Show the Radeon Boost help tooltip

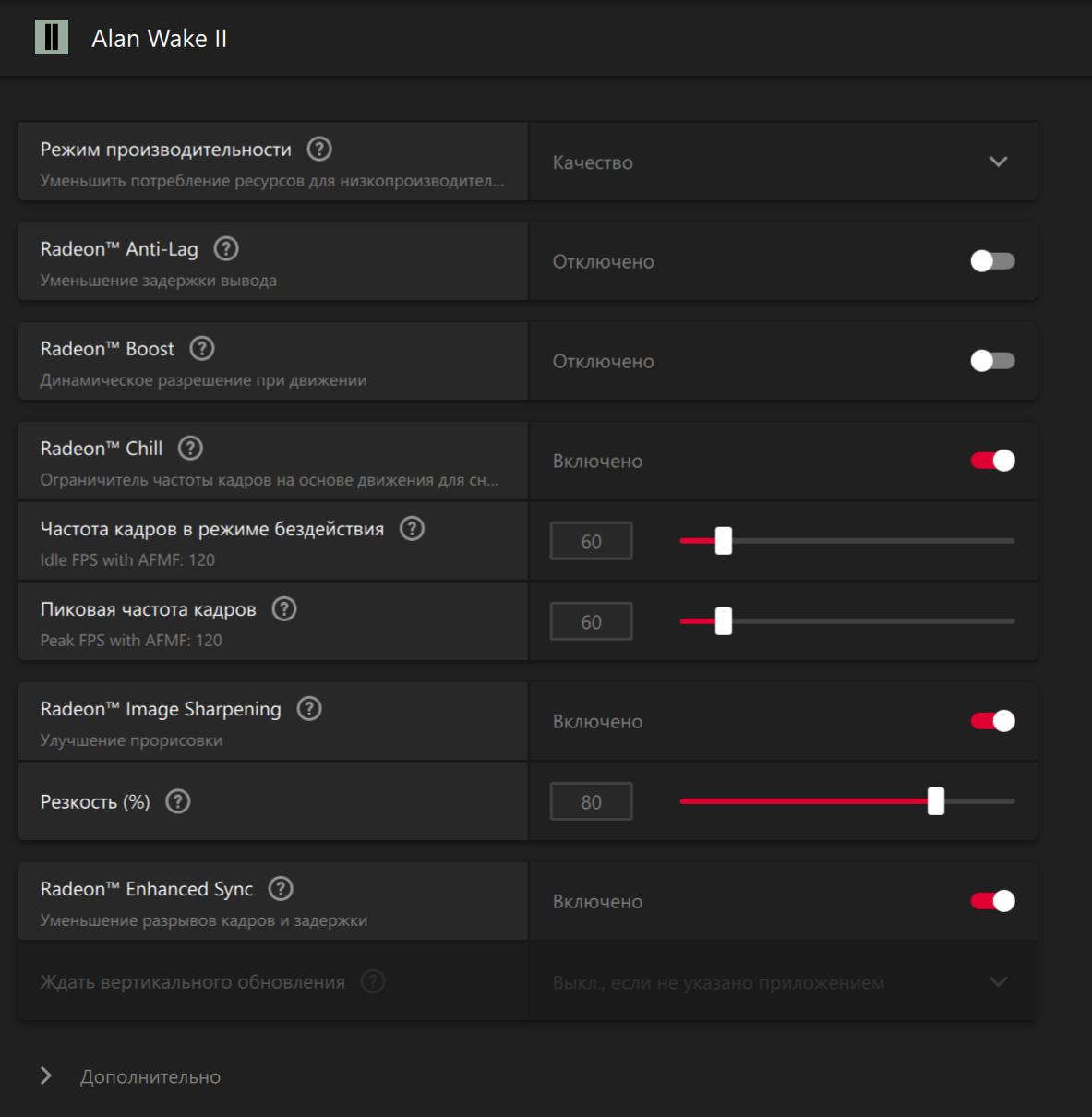tap(202, 348)
